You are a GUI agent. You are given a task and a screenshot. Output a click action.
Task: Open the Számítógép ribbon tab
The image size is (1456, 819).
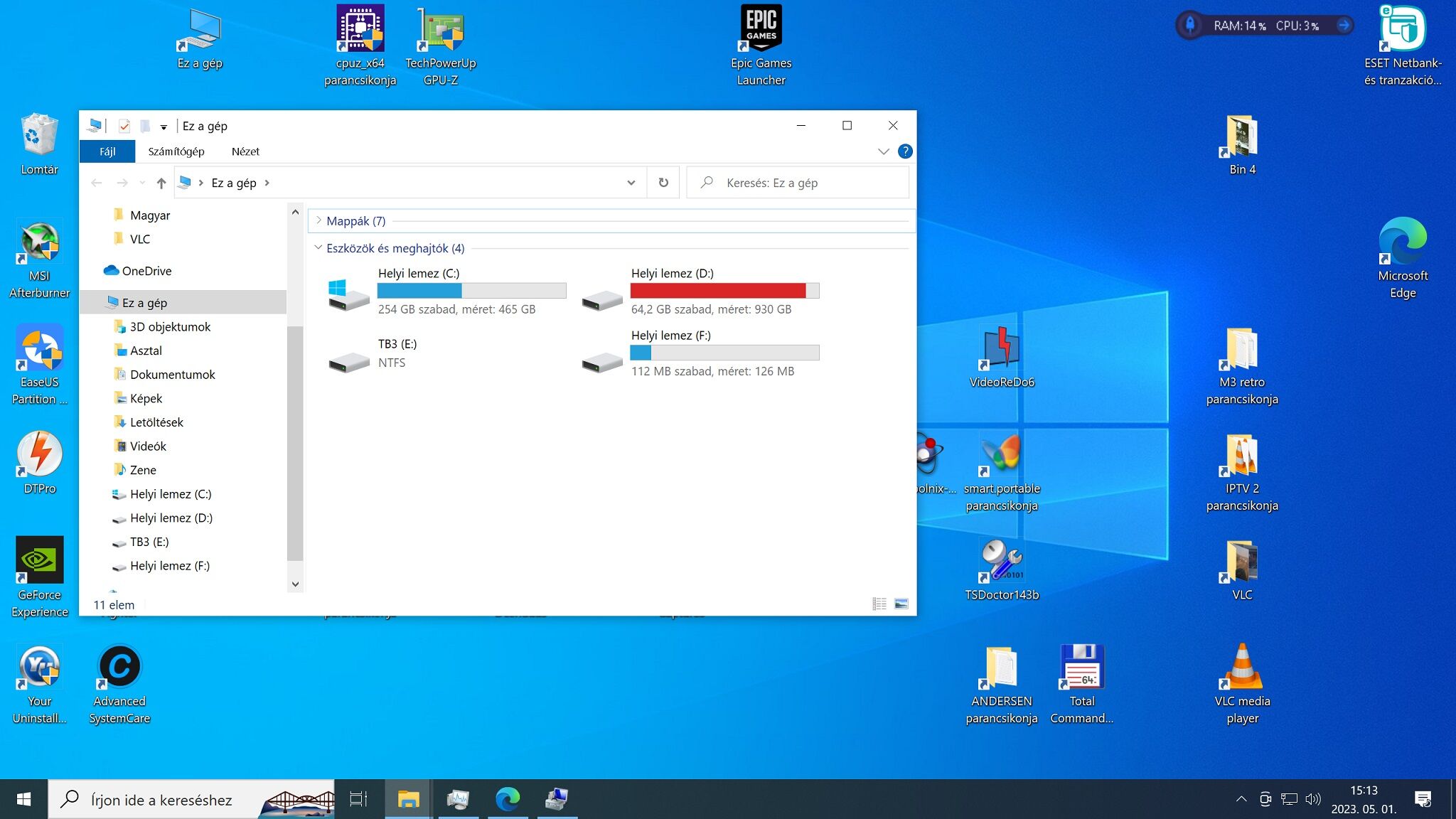(176, 151)
